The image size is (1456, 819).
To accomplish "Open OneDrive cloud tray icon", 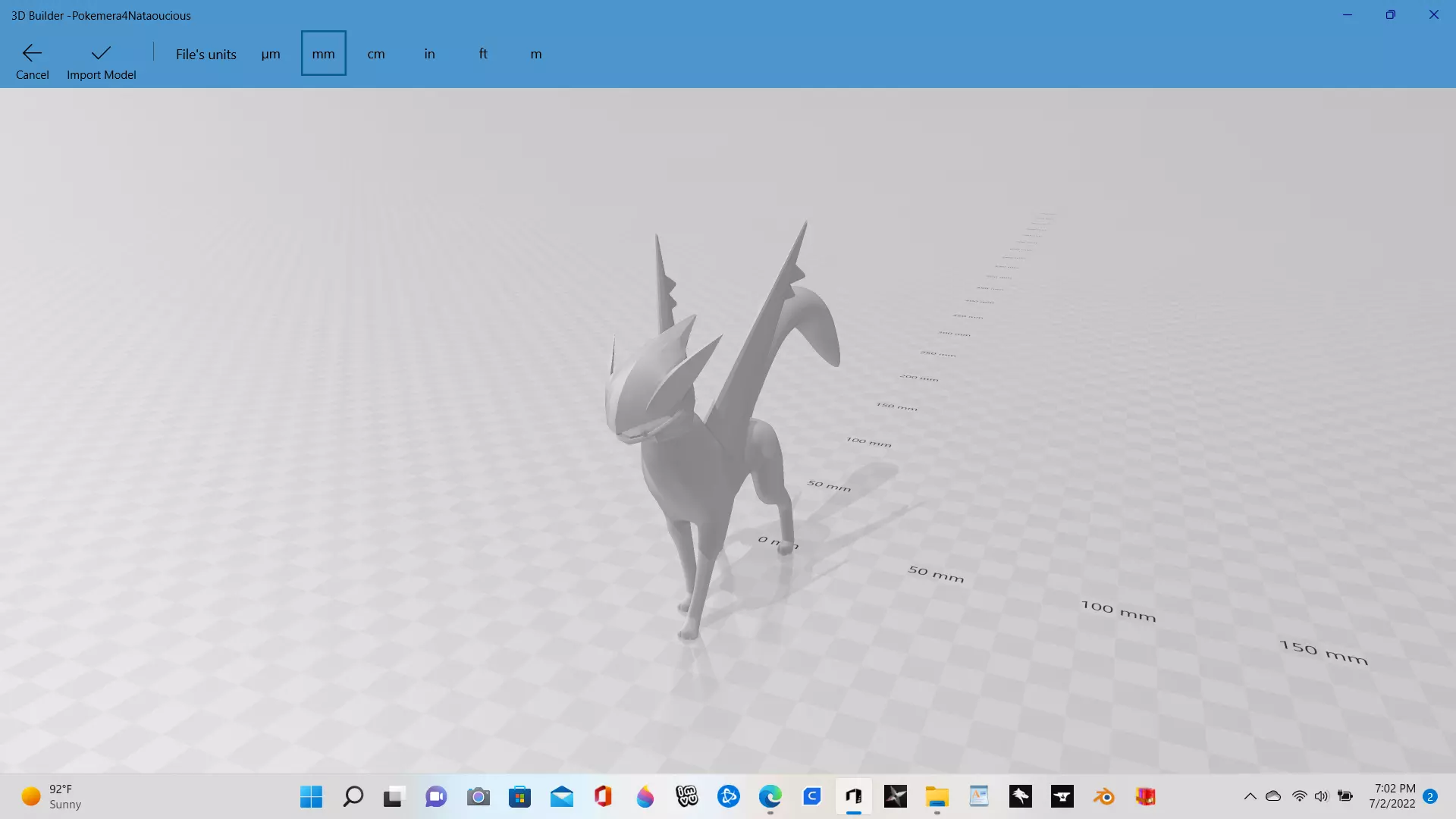I will [1273, 796].
